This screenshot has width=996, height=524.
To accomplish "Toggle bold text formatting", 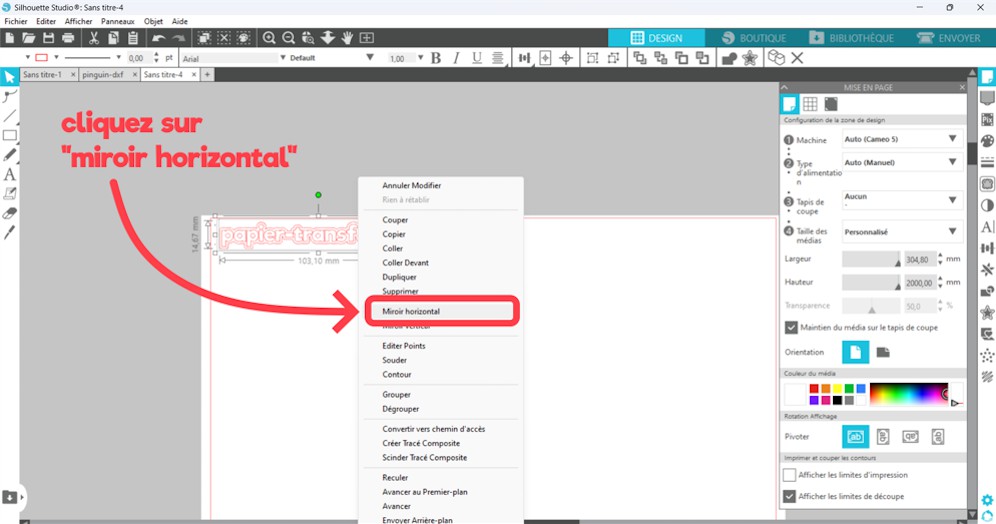I will (436, 58).
